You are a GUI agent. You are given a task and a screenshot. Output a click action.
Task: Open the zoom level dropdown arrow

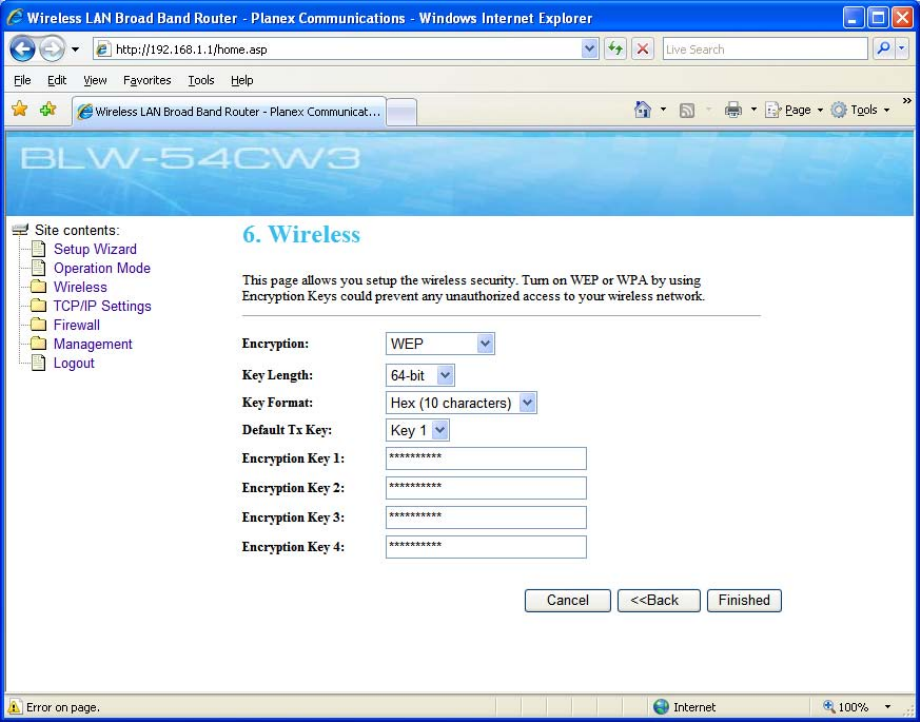coord(888,707)
